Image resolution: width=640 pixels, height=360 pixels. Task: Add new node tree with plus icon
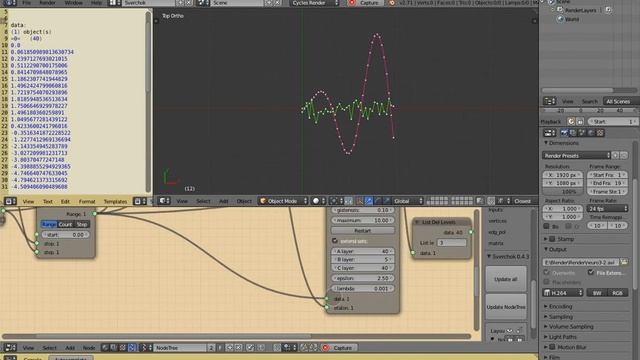click(230, 348)
